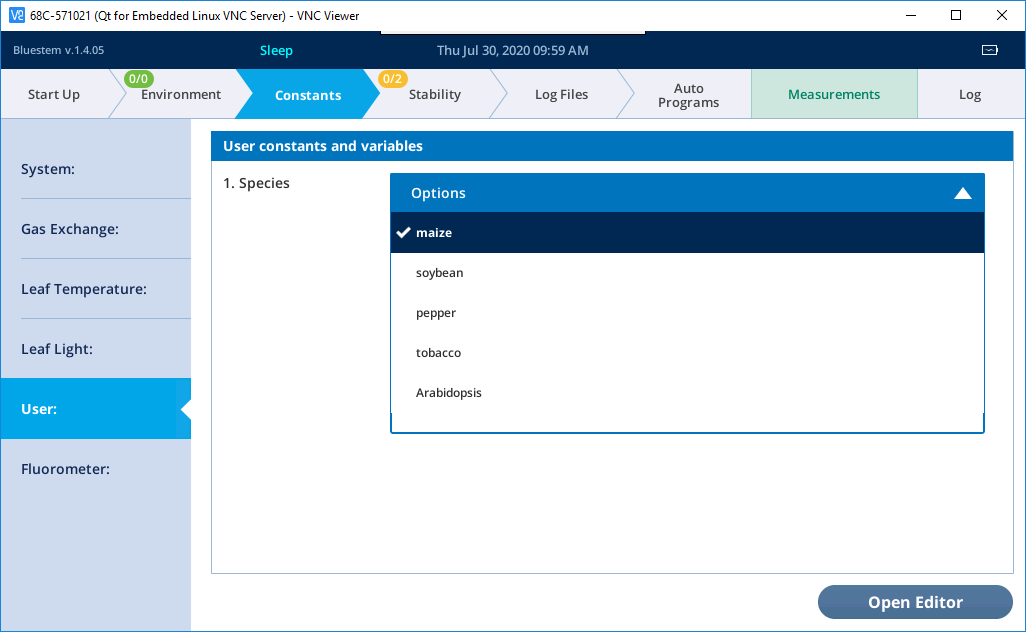Image resolution: width=1026 pixels, height=632 pixels.
Task: Minimize the VNC Viewer window
Action: pyautogui.click(x=910, y=15)
